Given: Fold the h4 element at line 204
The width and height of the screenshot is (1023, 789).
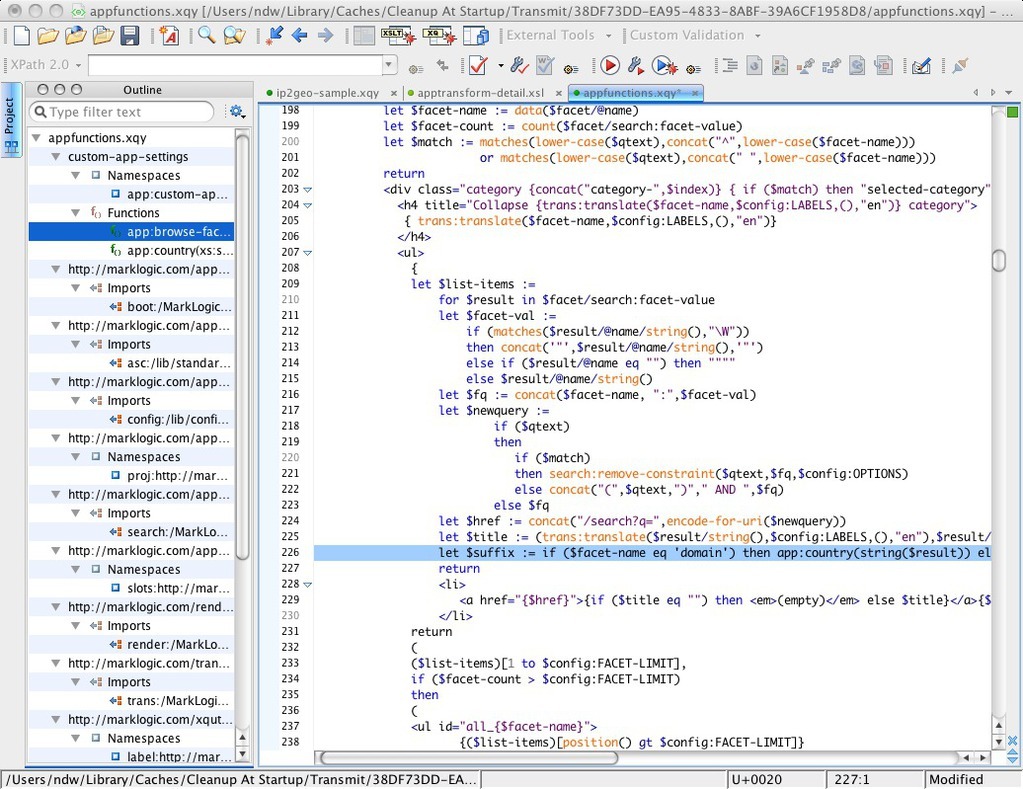Looking at the screenshot, I should click(x=307, y=206).
